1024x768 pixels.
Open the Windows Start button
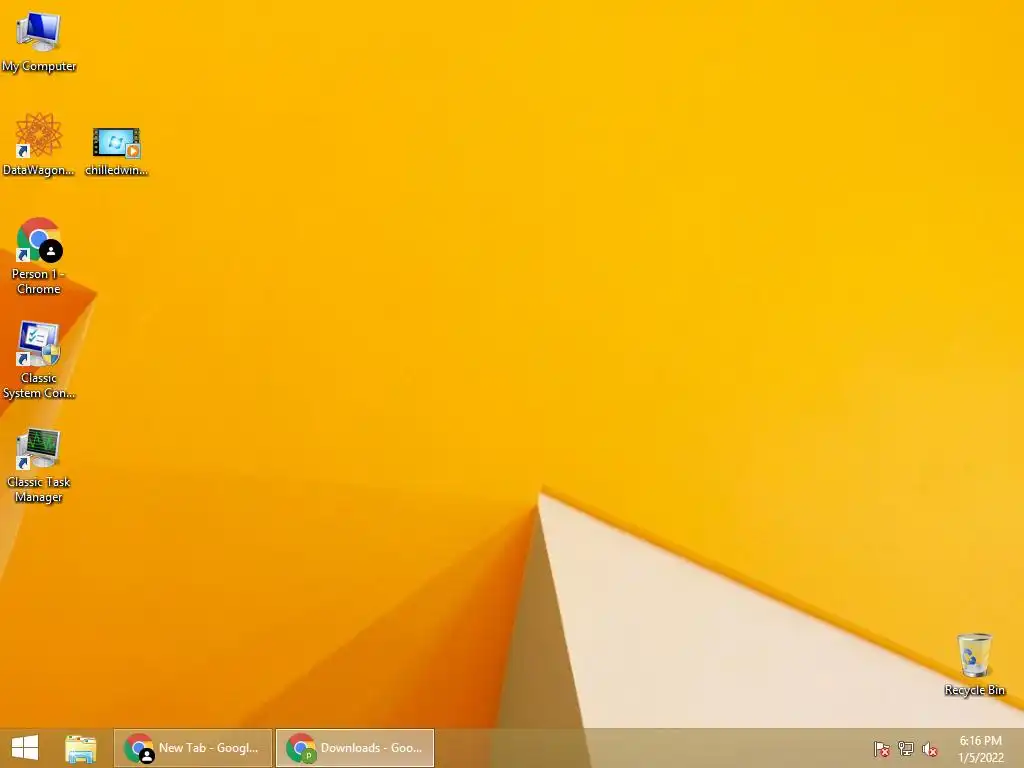[x=25, y=748]
